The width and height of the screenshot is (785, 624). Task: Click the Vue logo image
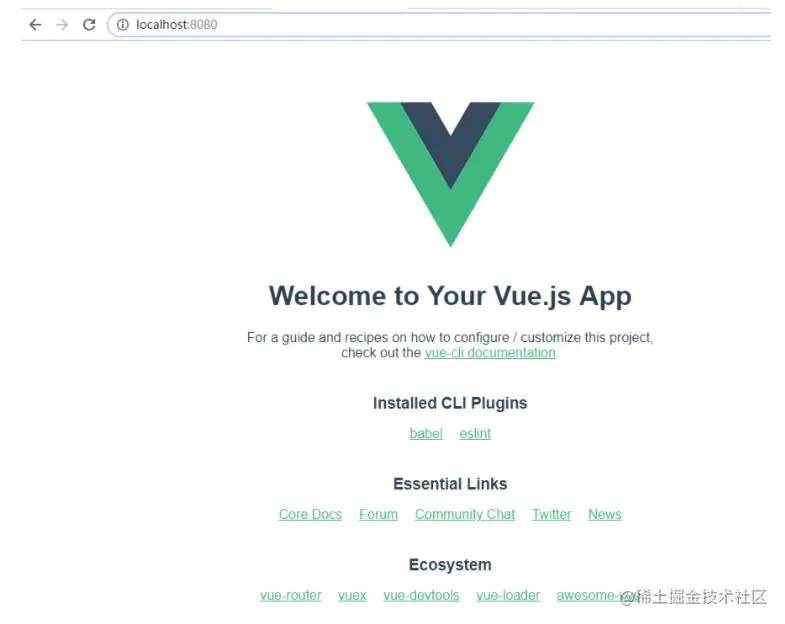click(451, 174)
